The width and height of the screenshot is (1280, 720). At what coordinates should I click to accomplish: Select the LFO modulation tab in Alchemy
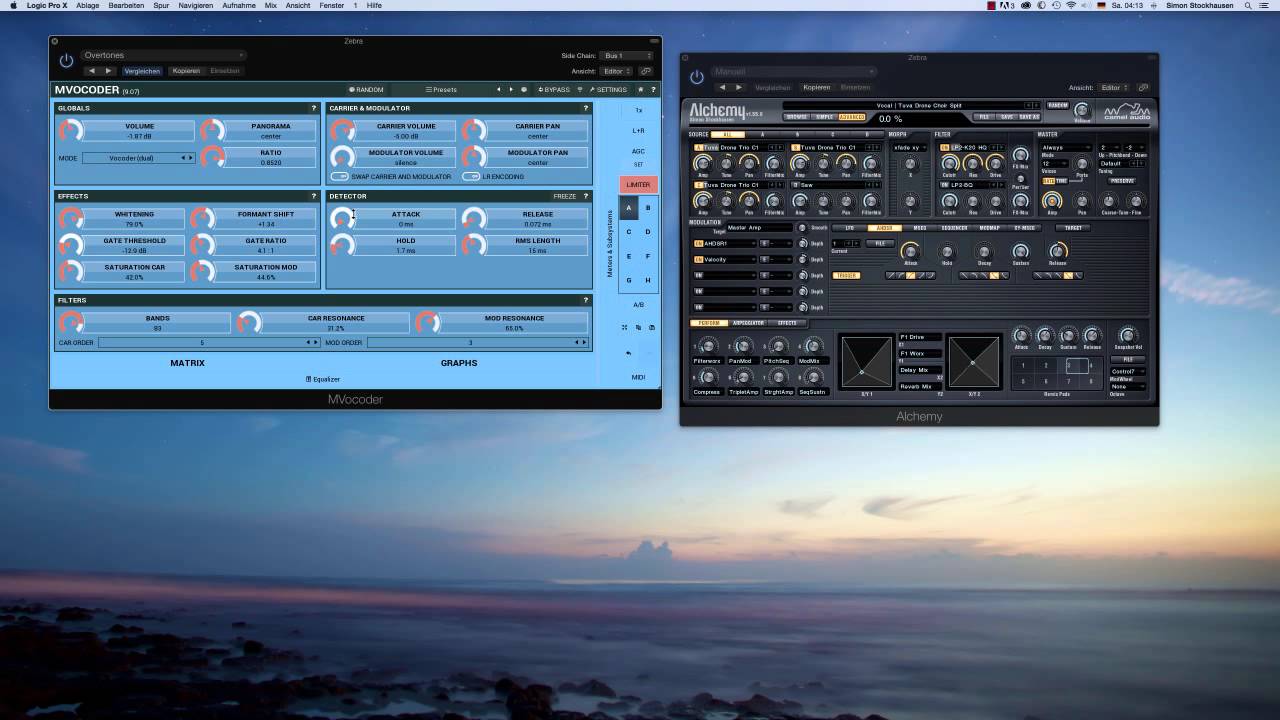click(850, 228)
